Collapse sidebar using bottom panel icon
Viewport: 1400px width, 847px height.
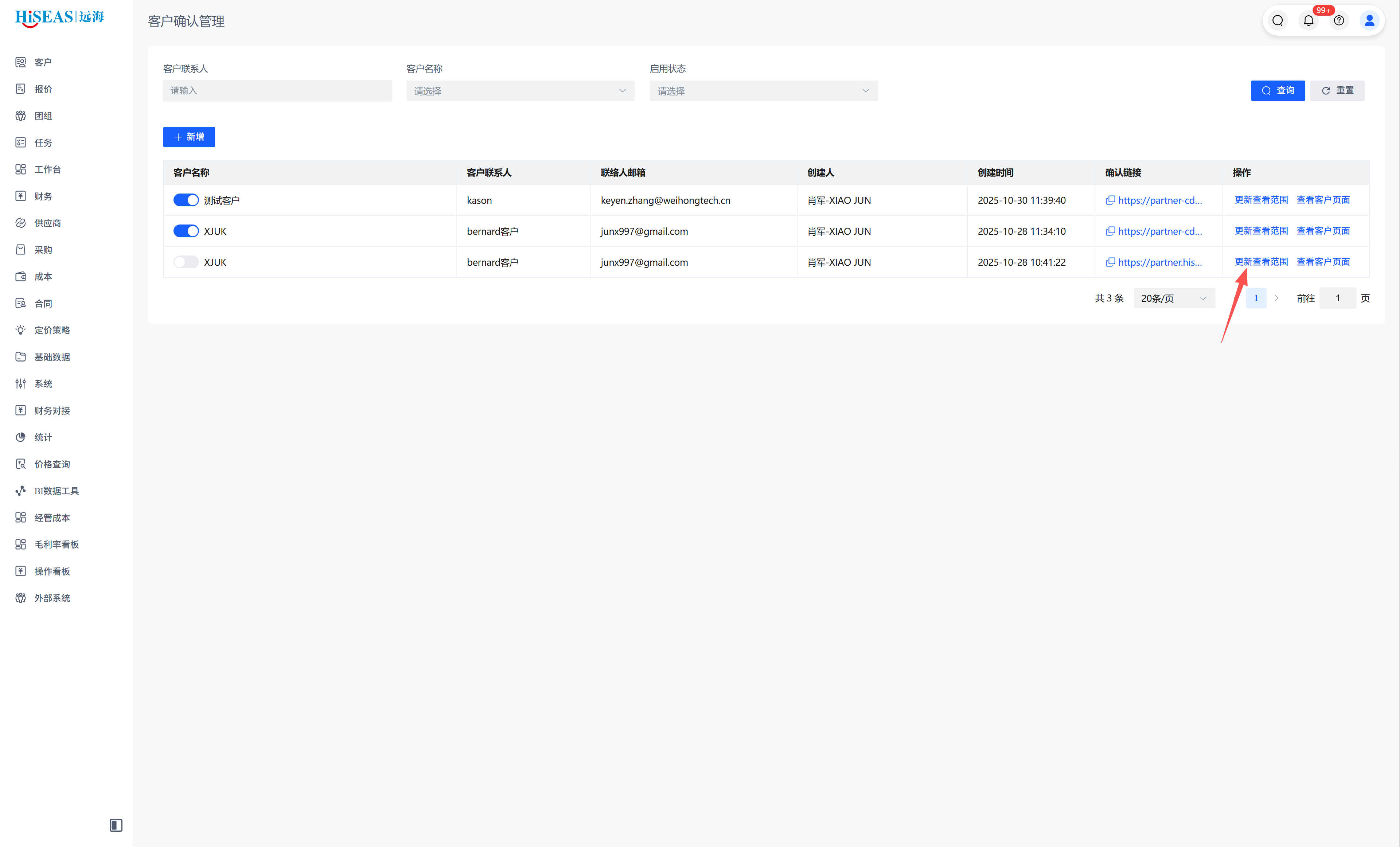116,825
